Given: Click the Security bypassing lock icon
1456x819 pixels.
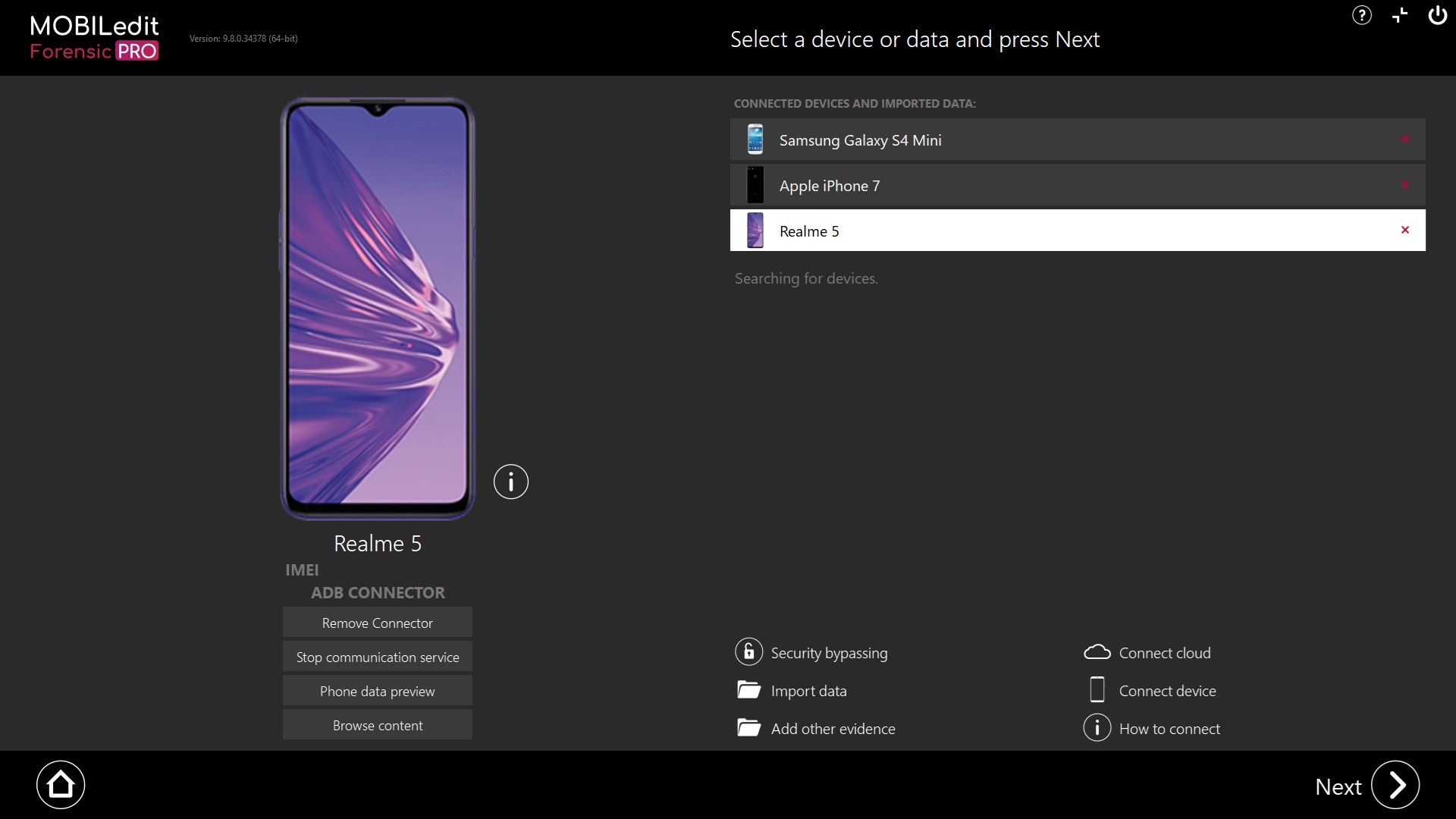Looking at the screenshot, I should coord(748,652).
